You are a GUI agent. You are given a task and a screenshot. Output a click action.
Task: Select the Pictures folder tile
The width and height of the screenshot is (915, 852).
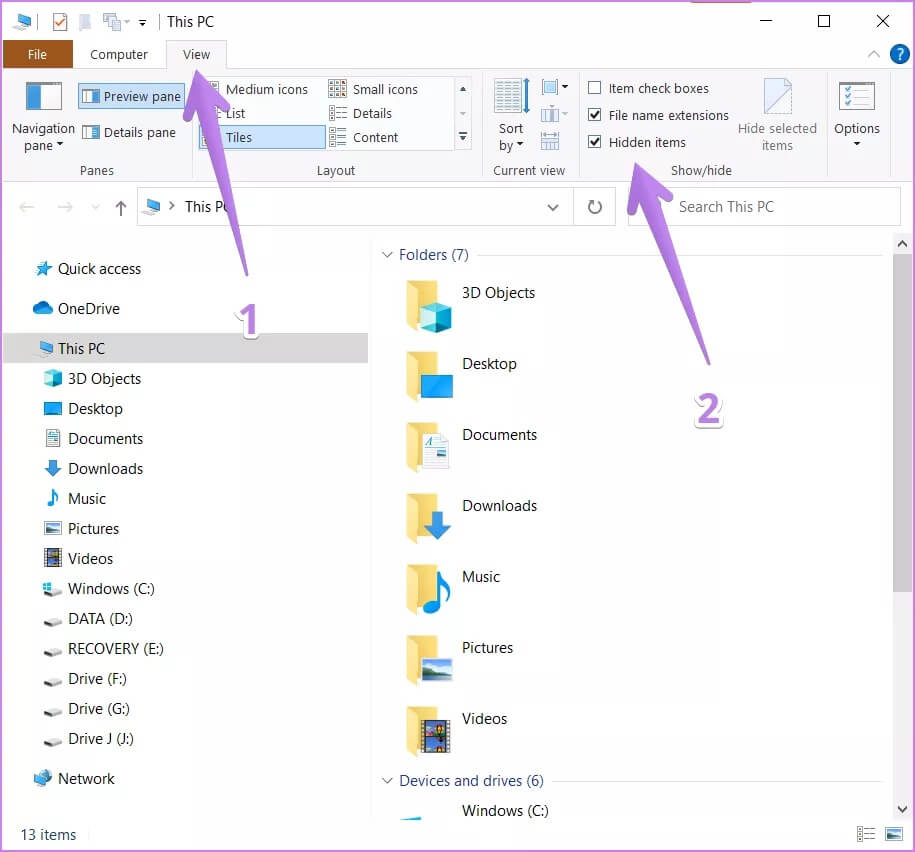(460, 661)
